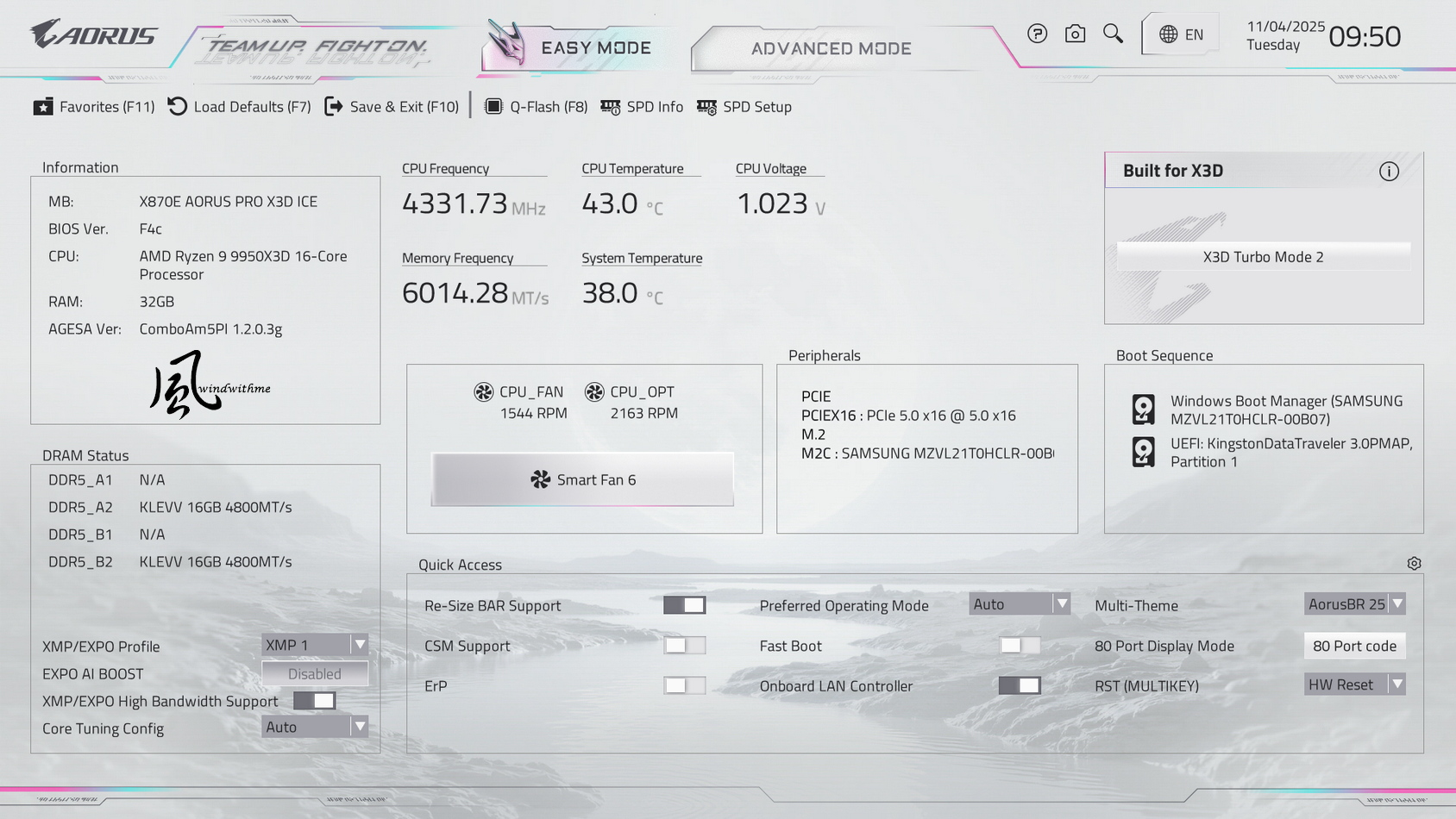Click the CPU Frequency value 4331.73
This screenshot has width=1456, height=819.
point(455,203)
